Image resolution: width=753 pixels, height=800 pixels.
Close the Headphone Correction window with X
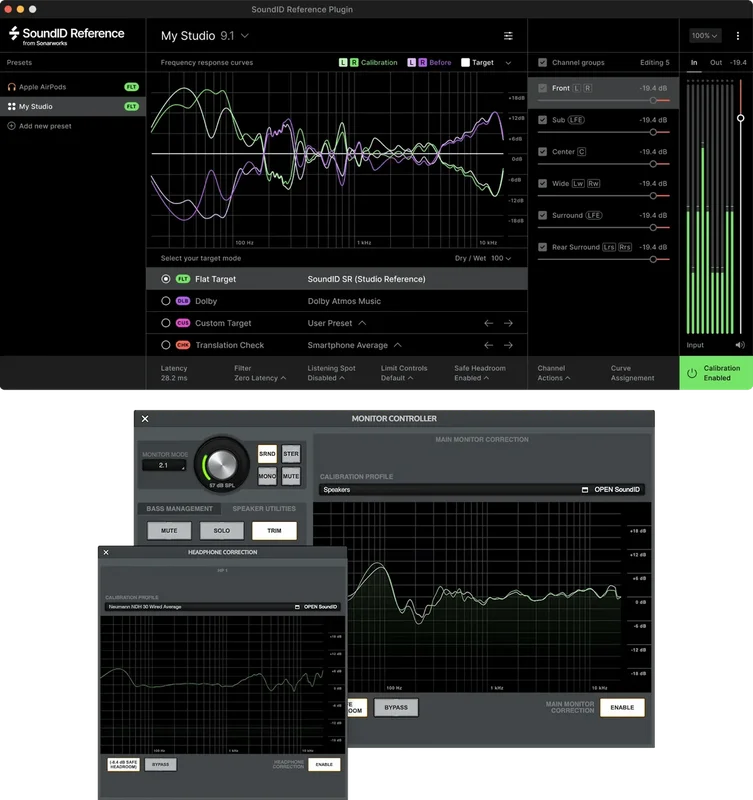click(106, 553)
